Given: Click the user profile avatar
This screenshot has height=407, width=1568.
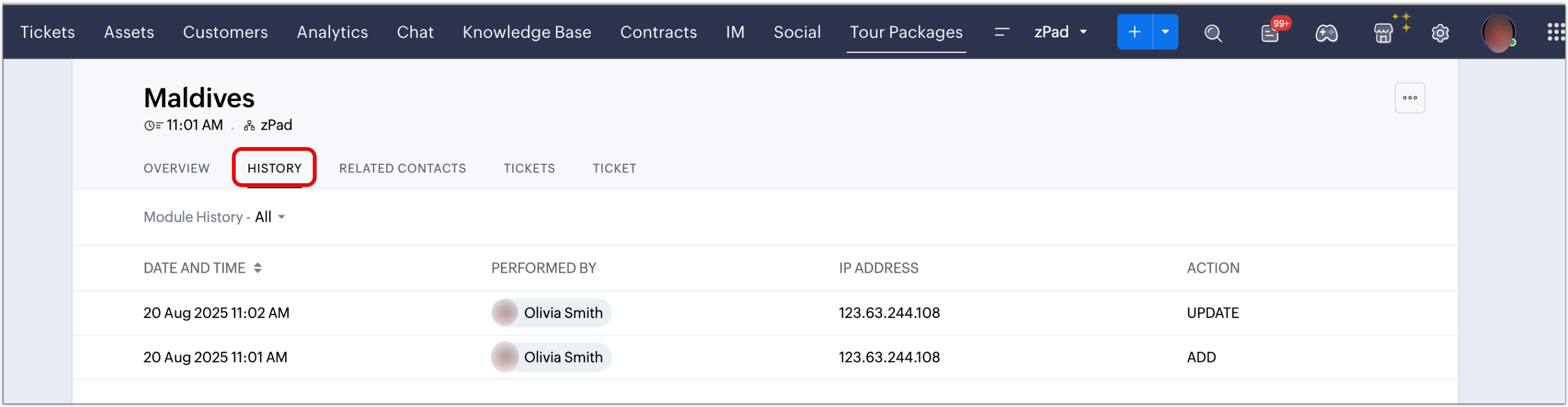Looking at the screenshot, I should pyautogui.click(x=1497, y=33).
